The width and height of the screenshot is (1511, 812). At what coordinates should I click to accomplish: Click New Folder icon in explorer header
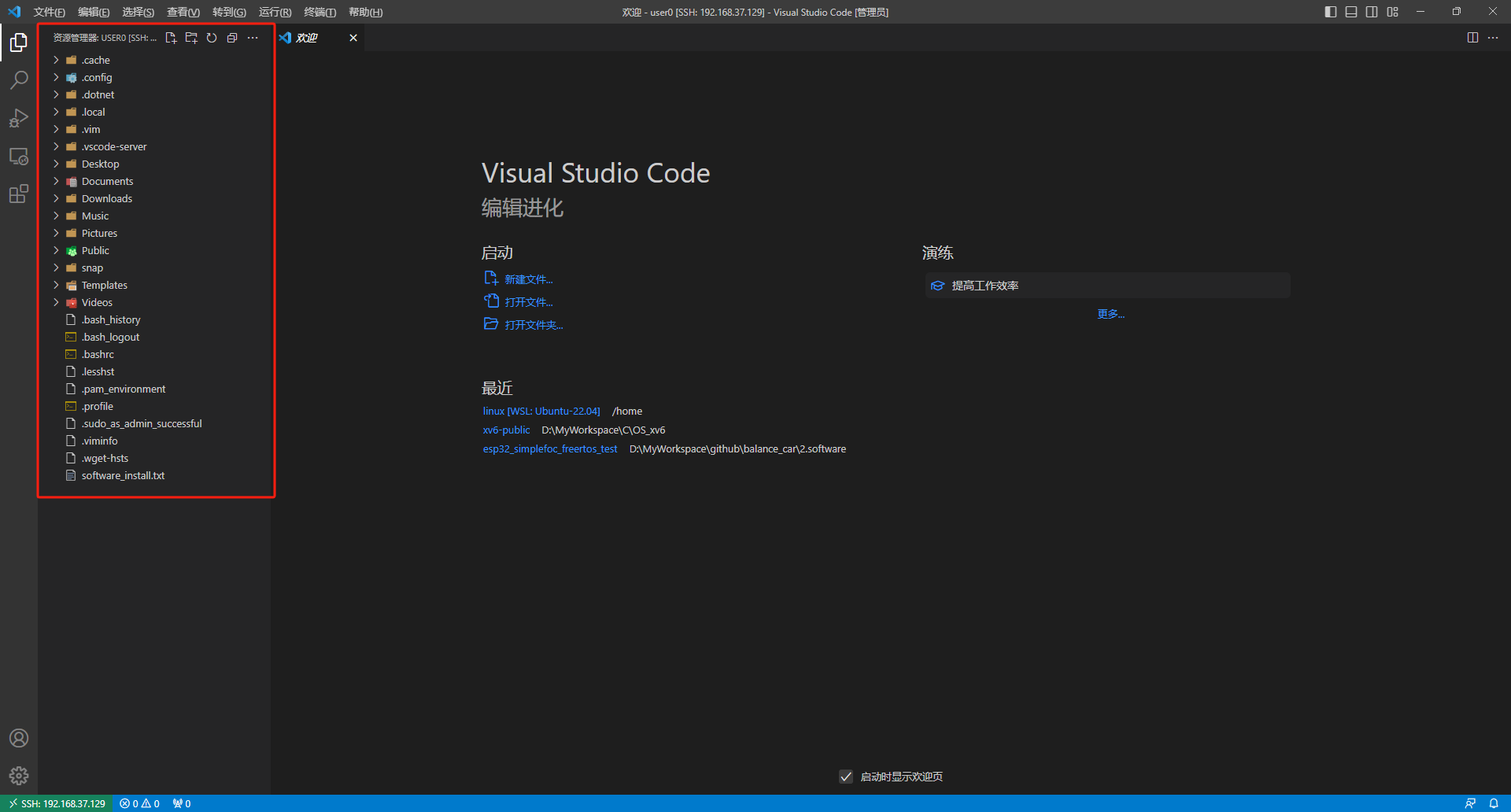[x=191, y=38]
